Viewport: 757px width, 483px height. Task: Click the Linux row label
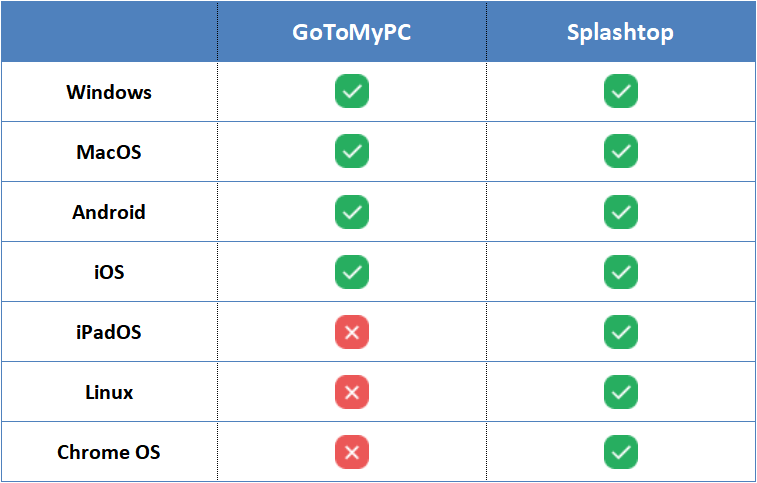pos(109,392)
